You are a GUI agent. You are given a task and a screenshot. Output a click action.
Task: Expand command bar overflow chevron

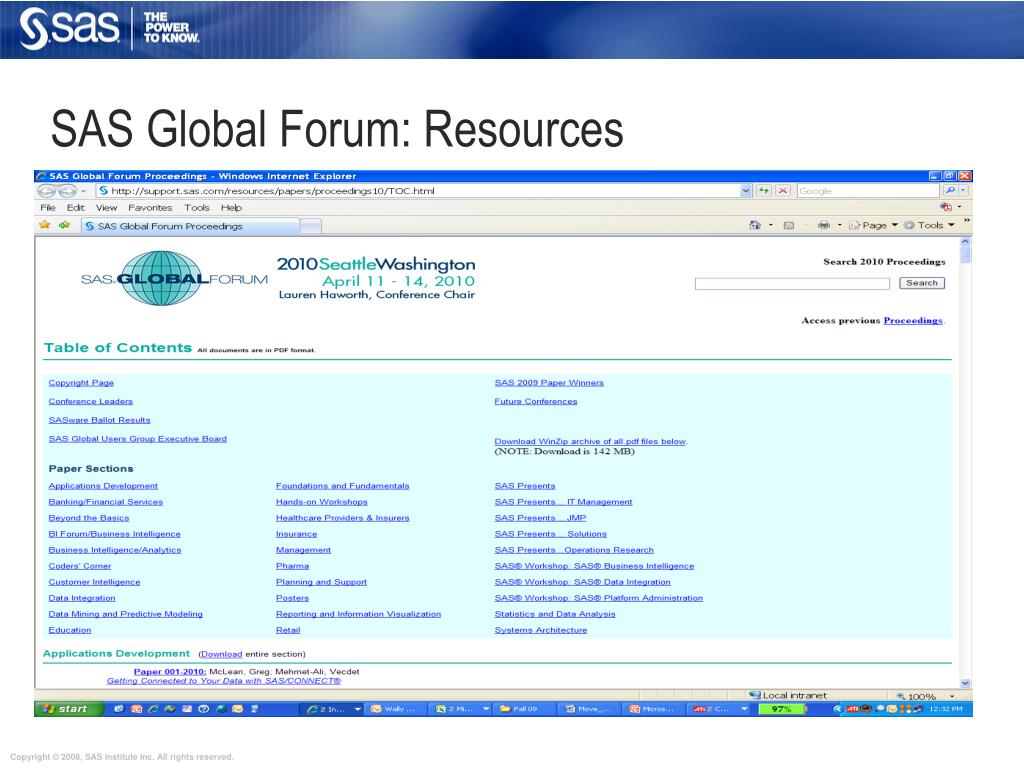967,221
